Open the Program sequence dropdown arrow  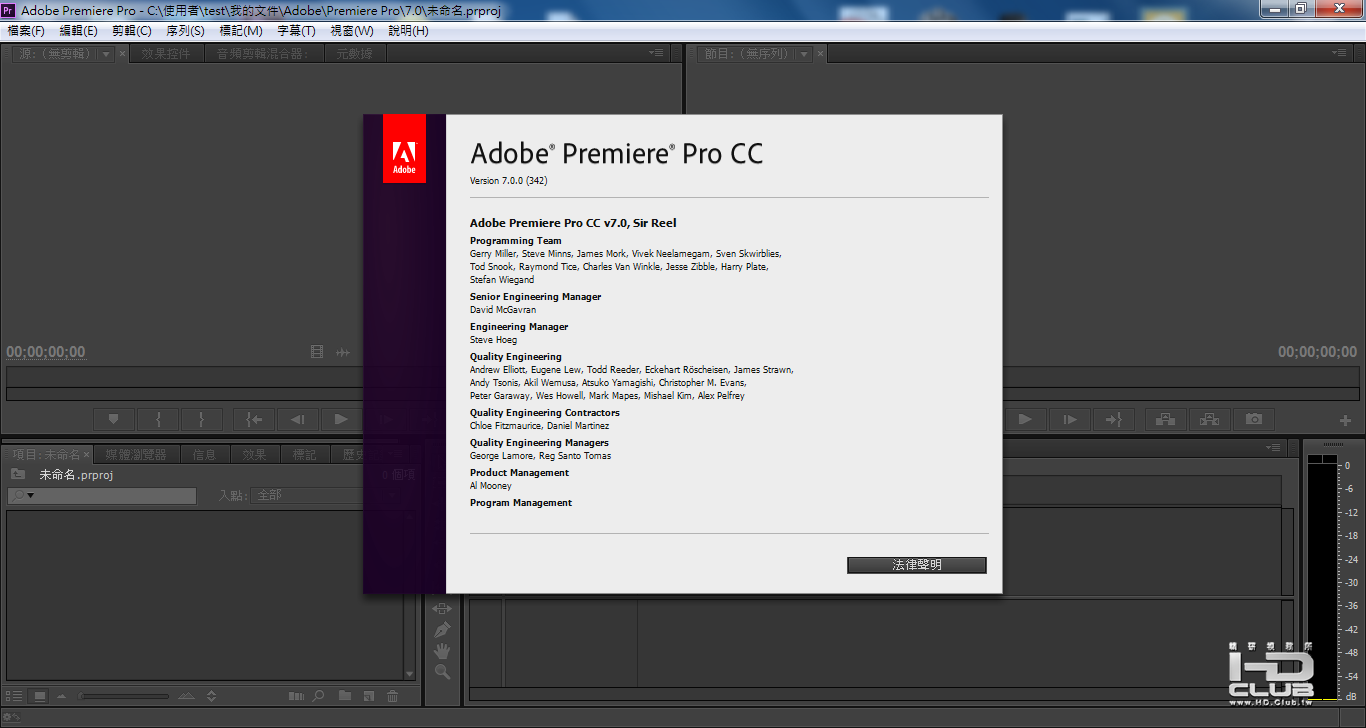point(803,54)
